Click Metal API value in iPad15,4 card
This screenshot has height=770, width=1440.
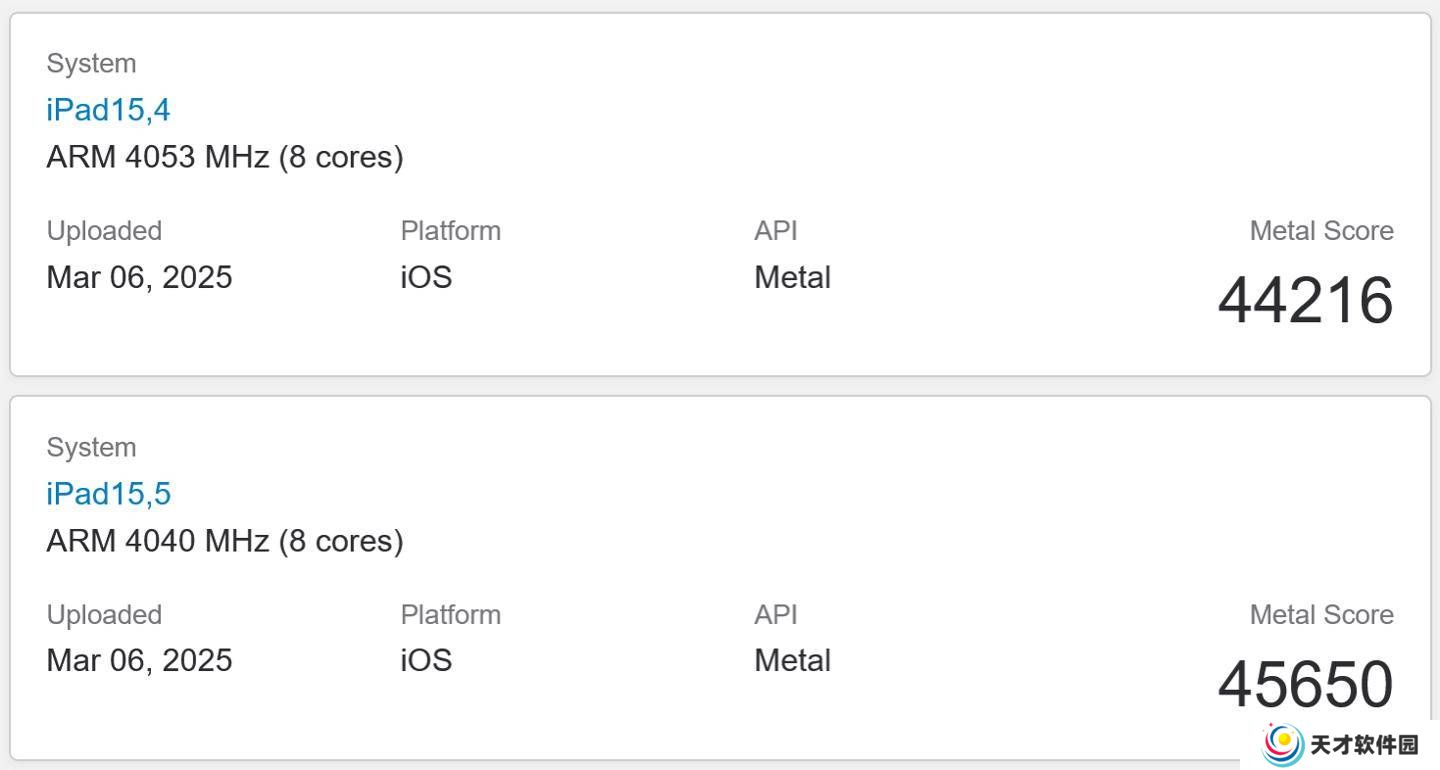(x=792, y=277)
